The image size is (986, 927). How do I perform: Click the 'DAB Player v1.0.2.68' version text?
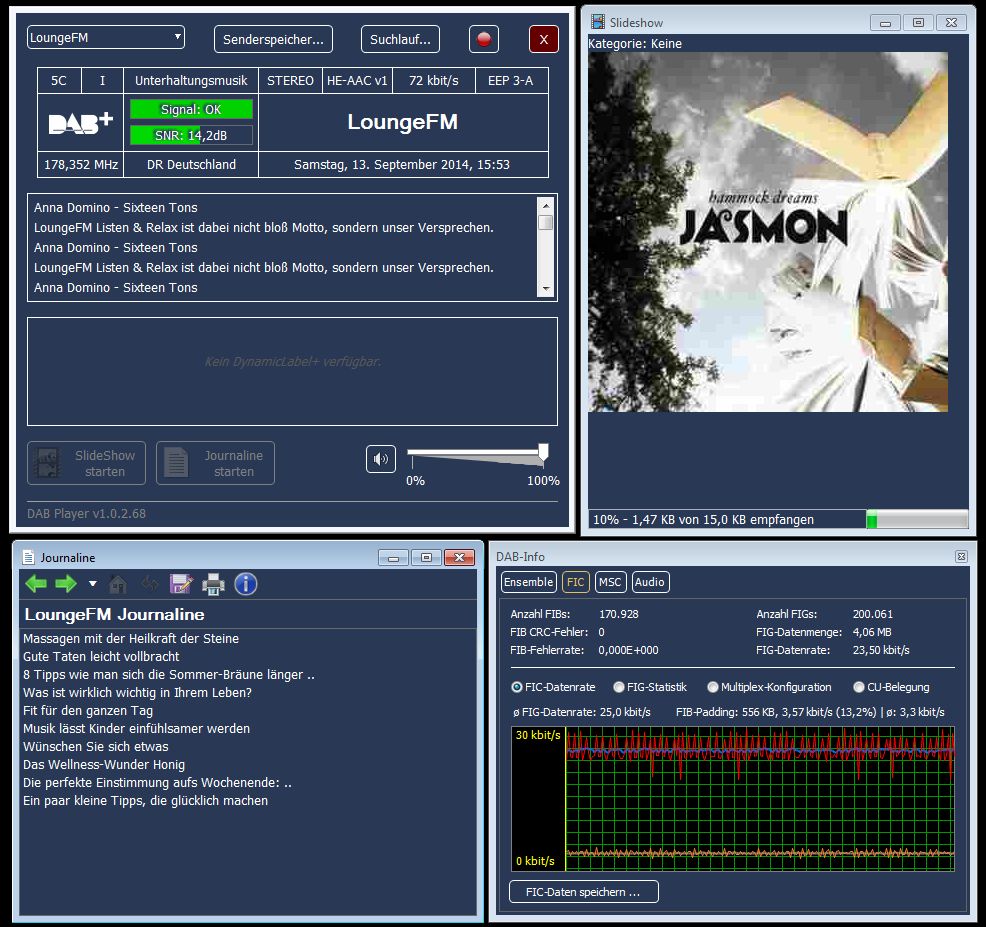pyautogui.click(x=86, y=514)
